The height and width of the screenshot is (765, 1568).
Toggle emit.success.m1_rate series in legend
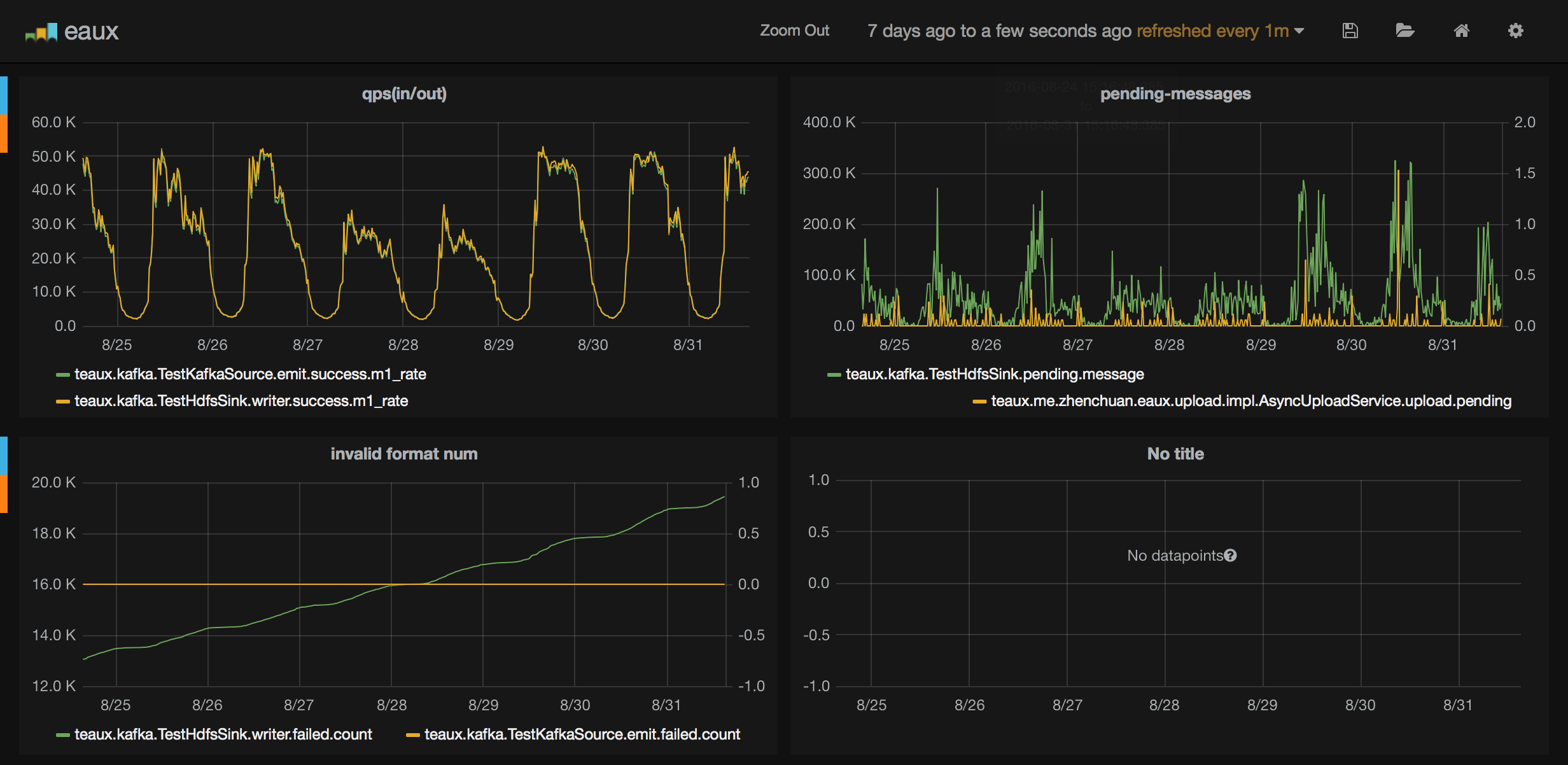[x=250, y=374]
